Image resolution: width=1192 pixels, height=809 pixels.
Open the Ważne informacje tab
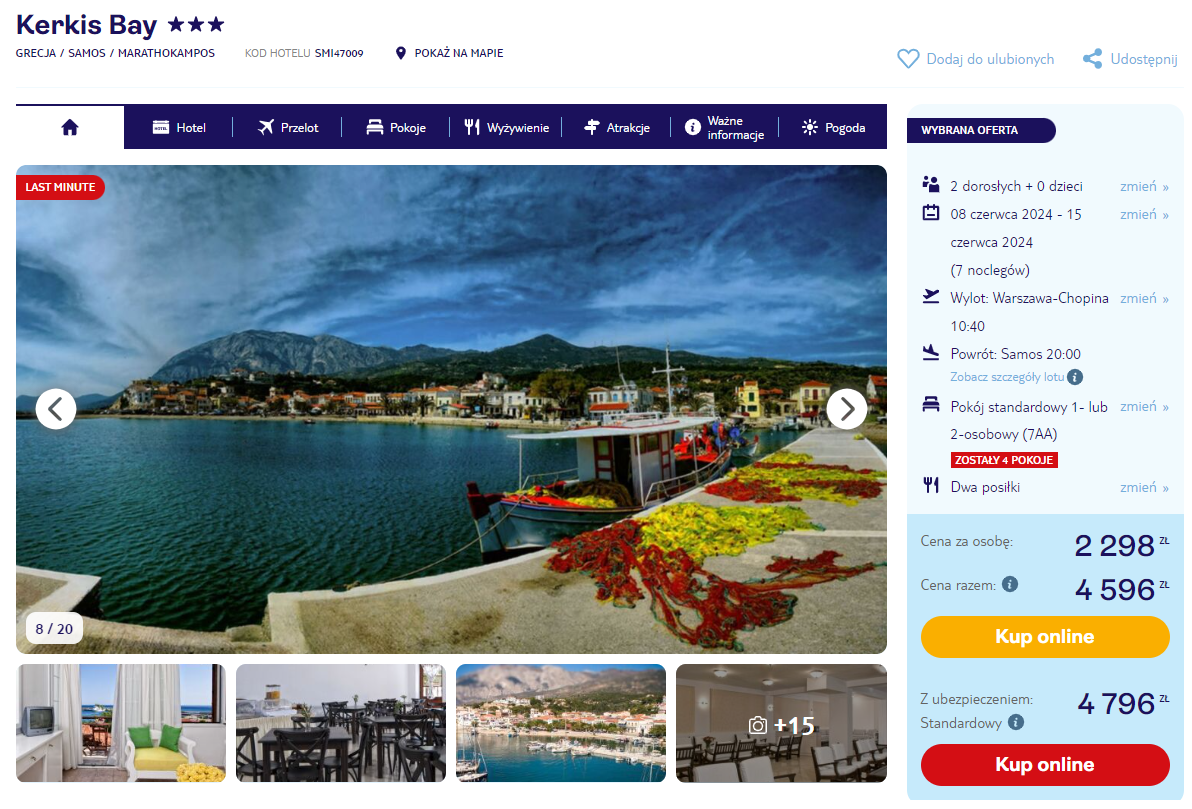(724, 128)
